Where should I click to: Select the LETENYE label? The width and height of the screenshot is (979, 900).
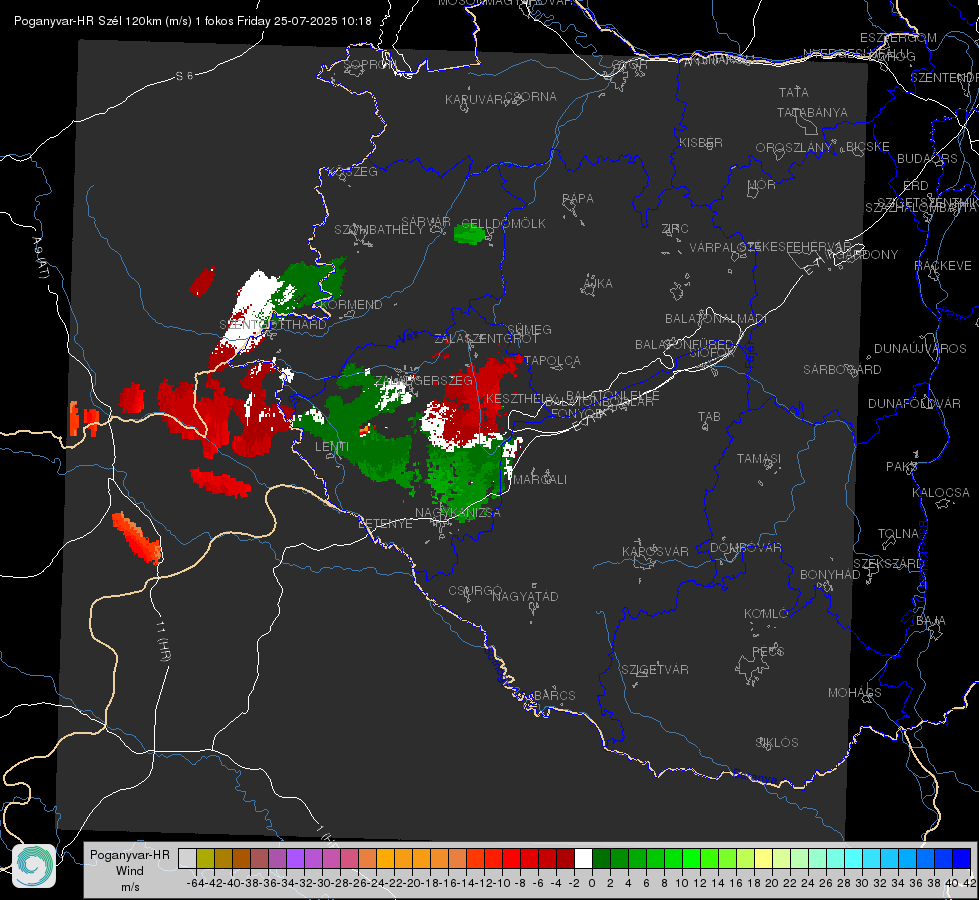click(x=385, y=524)
